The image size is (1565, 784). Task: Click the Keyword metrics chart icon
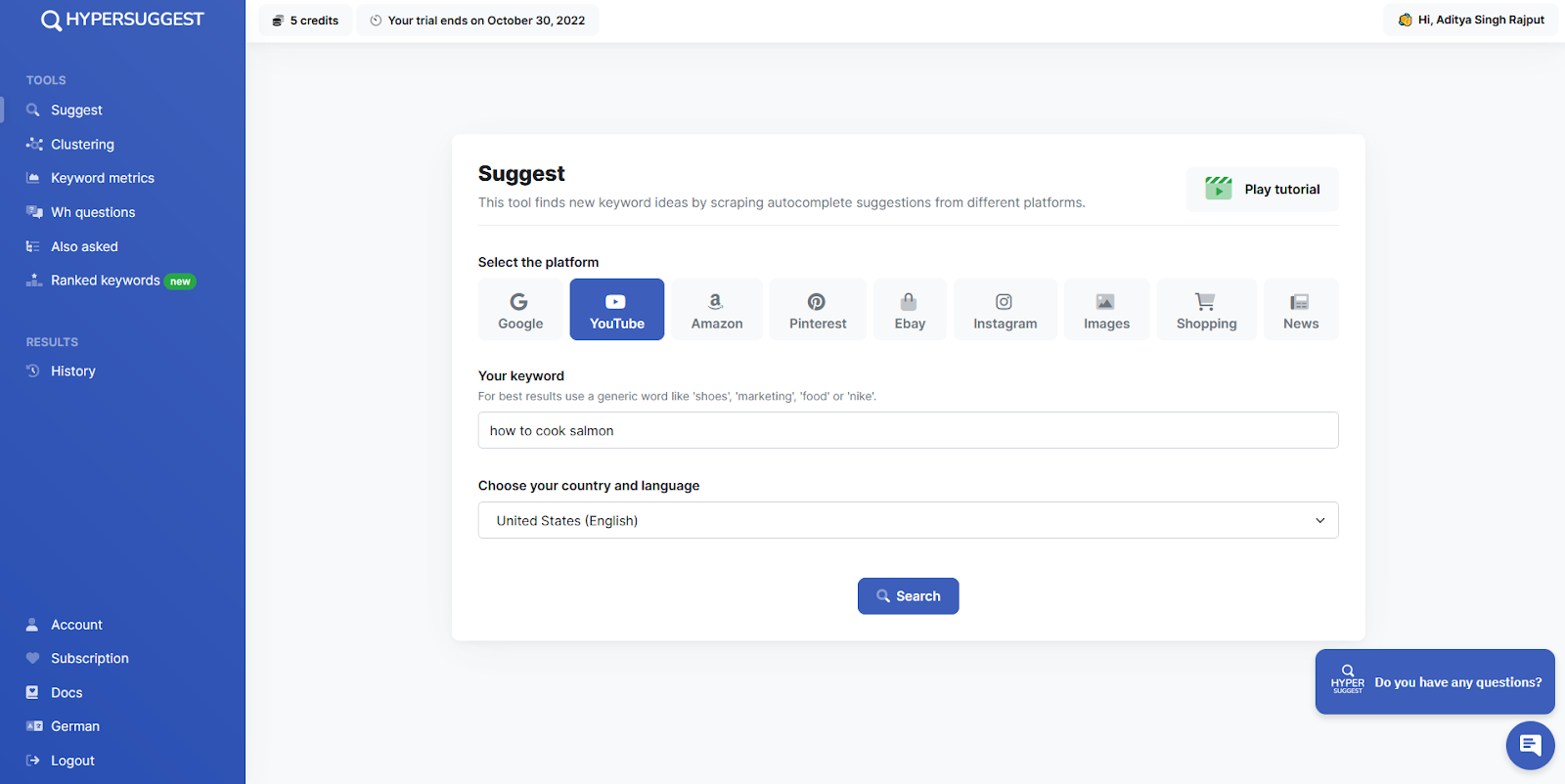33,178
